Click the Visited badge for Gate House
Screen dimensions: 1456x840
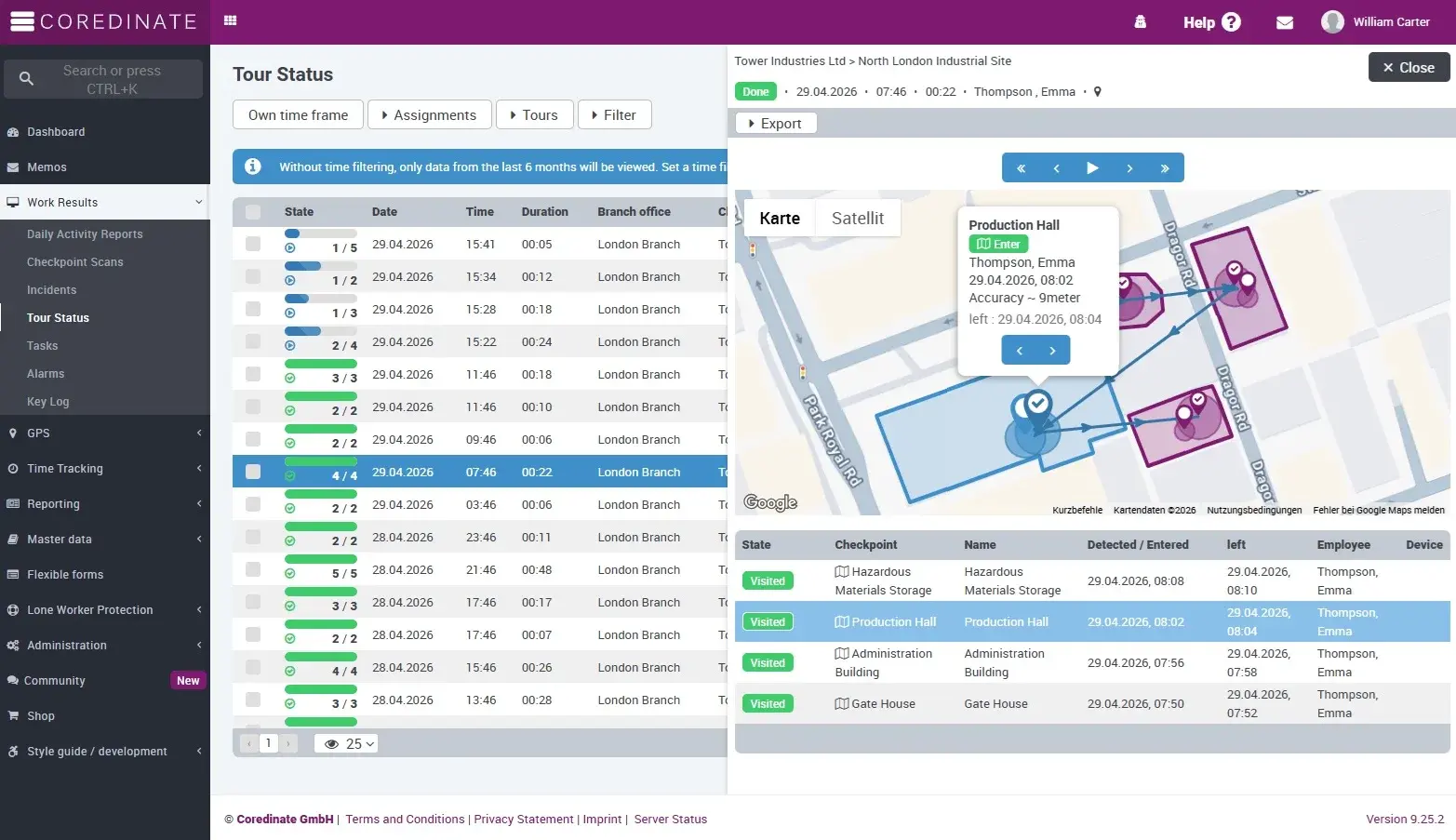[768, 704]
